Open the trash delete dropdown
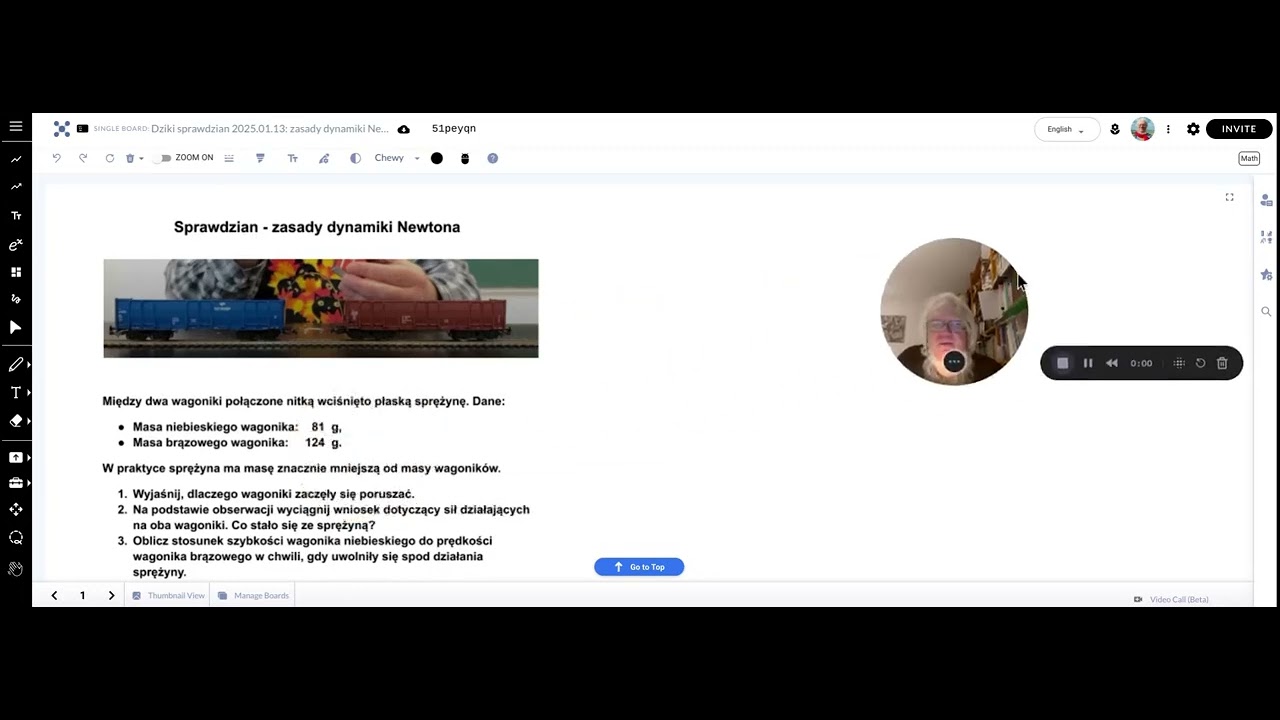1280x720 pixels. (x=134, y=158)
